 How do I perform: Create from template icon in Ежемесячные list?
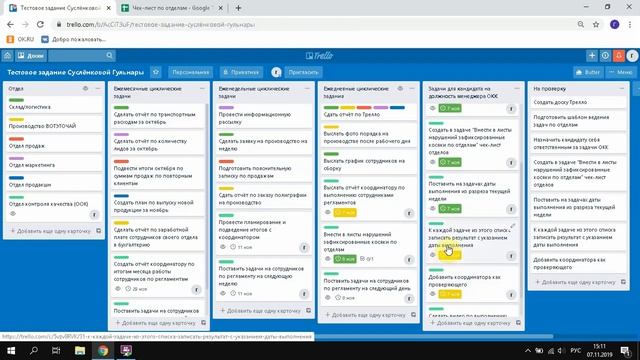click(x=203, y=323)
